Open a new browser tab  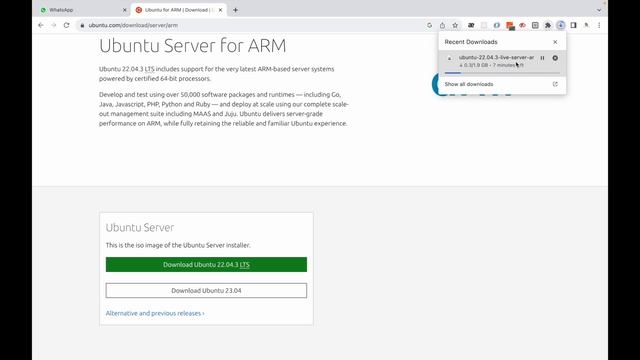coord(236,10)
